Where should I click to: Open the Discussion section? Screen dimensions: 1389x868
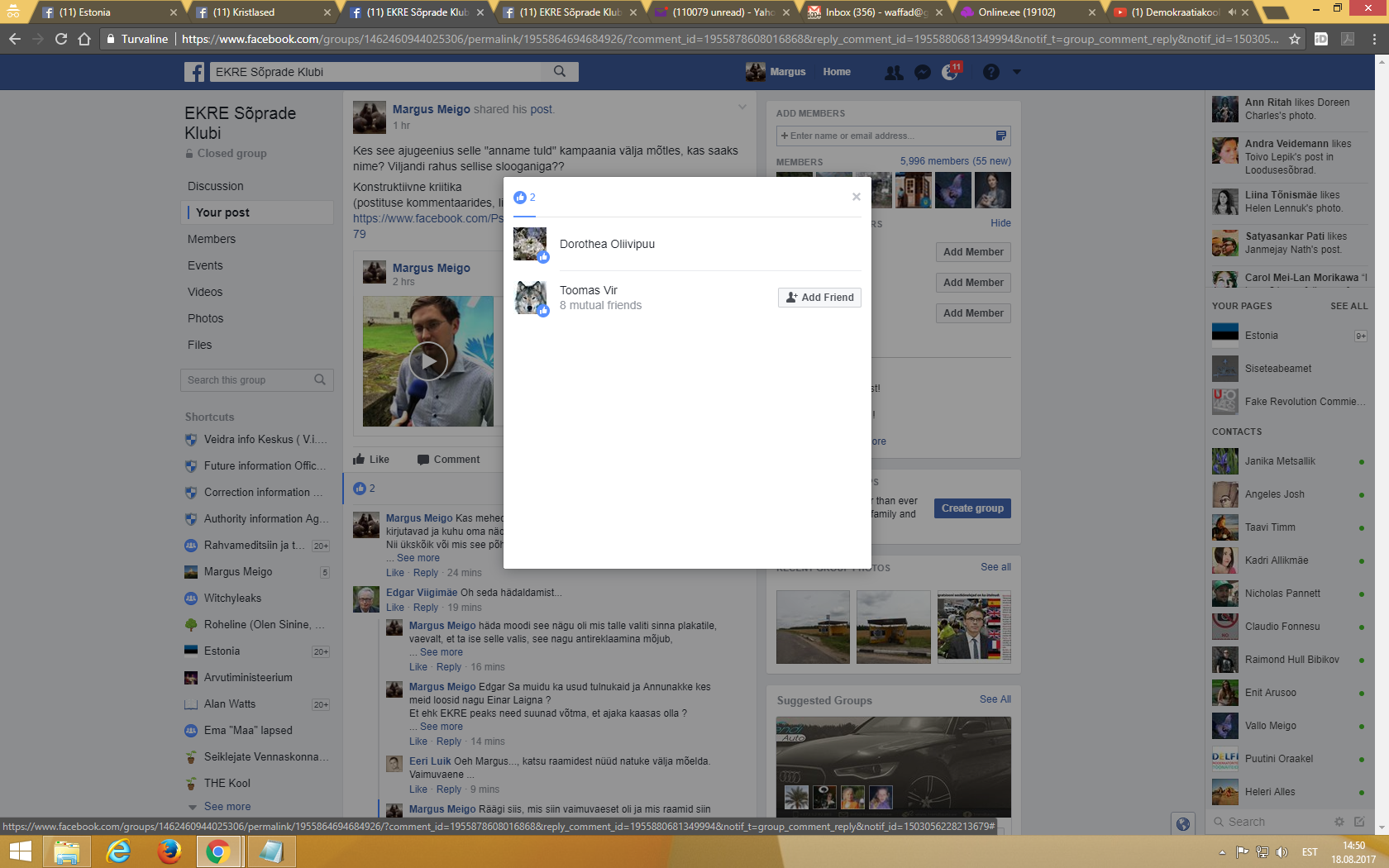point(216,186)
